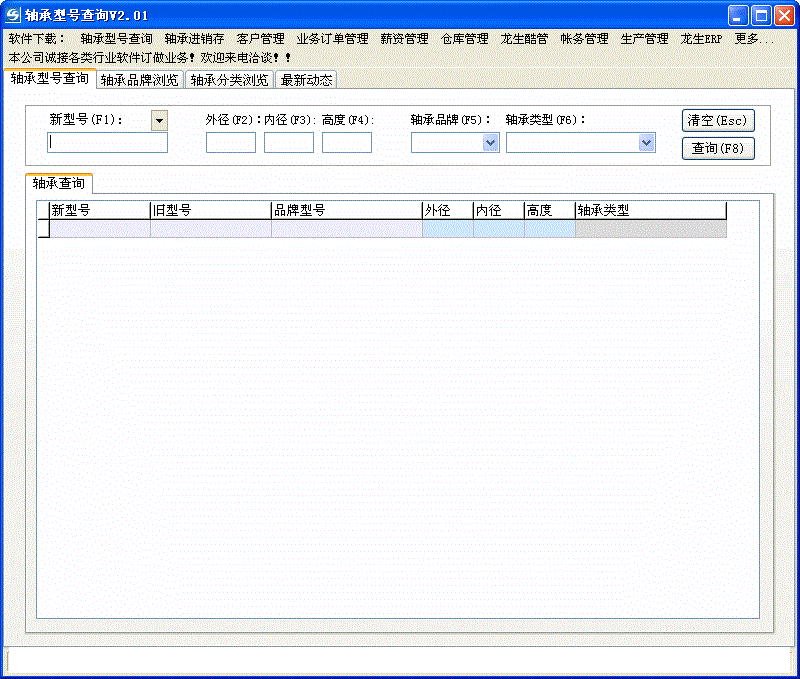The height and width of the screenshot is (679, 800).
Task: Click the 高度(F4) input box
Action: pos(347,142)
